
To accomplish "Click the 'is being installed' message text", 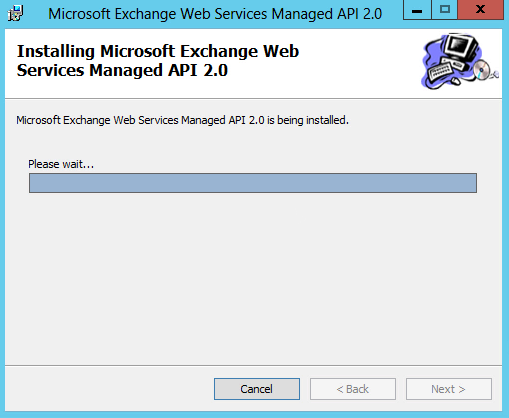I will (x=182, y=120).
